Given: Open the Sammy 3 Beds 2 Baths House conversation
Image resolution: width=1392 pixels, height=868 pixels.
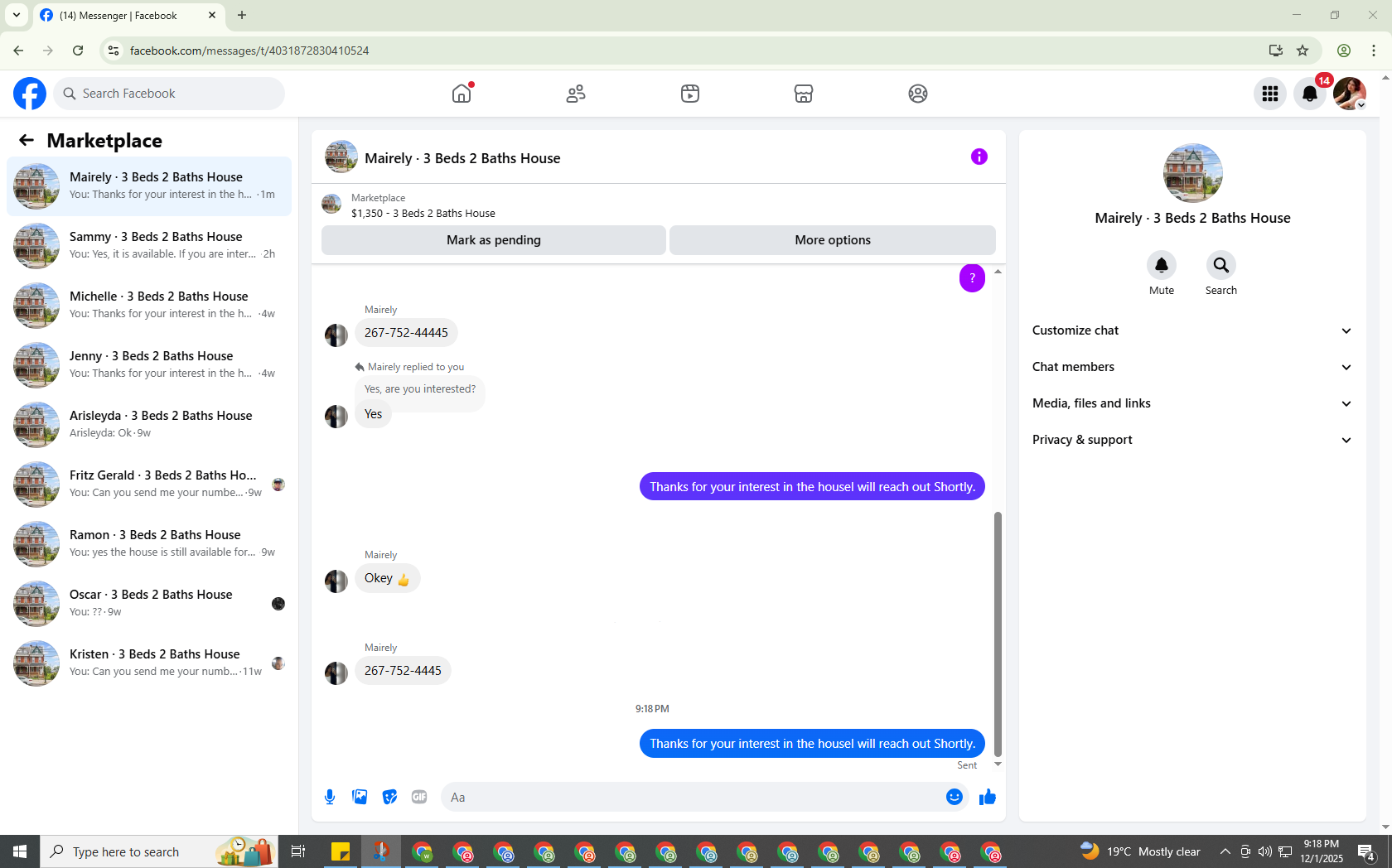Looking at the screenshot, I should 149,246.
